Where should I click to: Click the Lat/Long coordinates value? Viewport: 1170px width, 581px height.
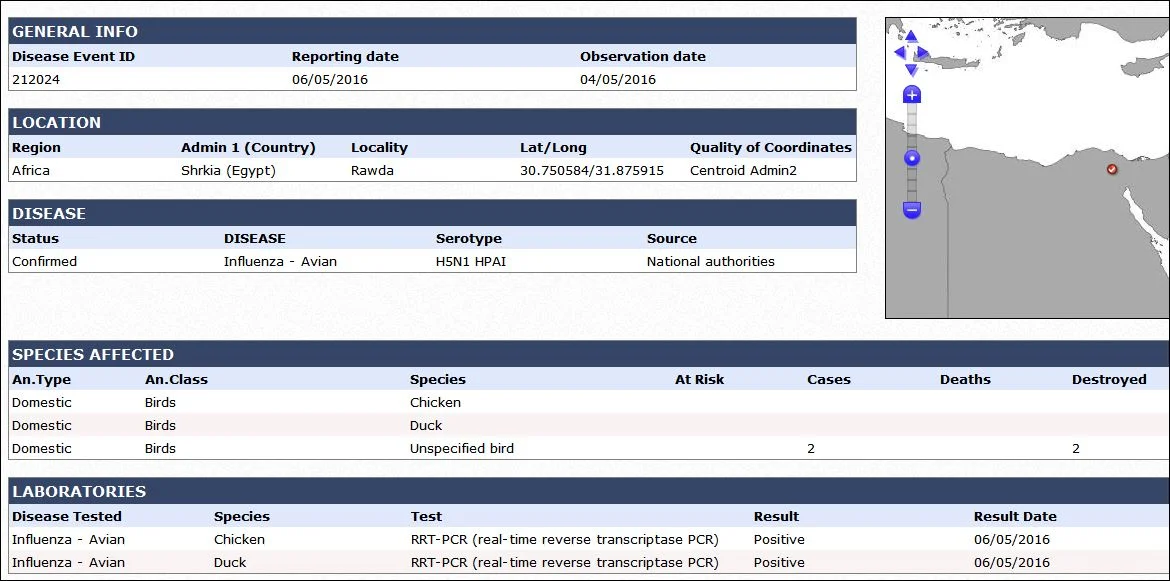click(592, 170)
